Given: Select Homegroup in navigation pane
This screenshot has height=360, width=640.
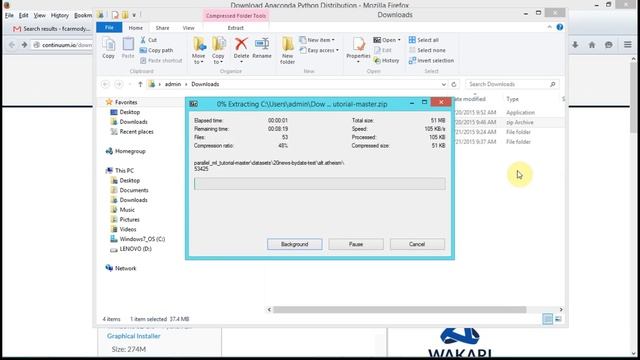Looking at the screenshot, I should 130,151.
